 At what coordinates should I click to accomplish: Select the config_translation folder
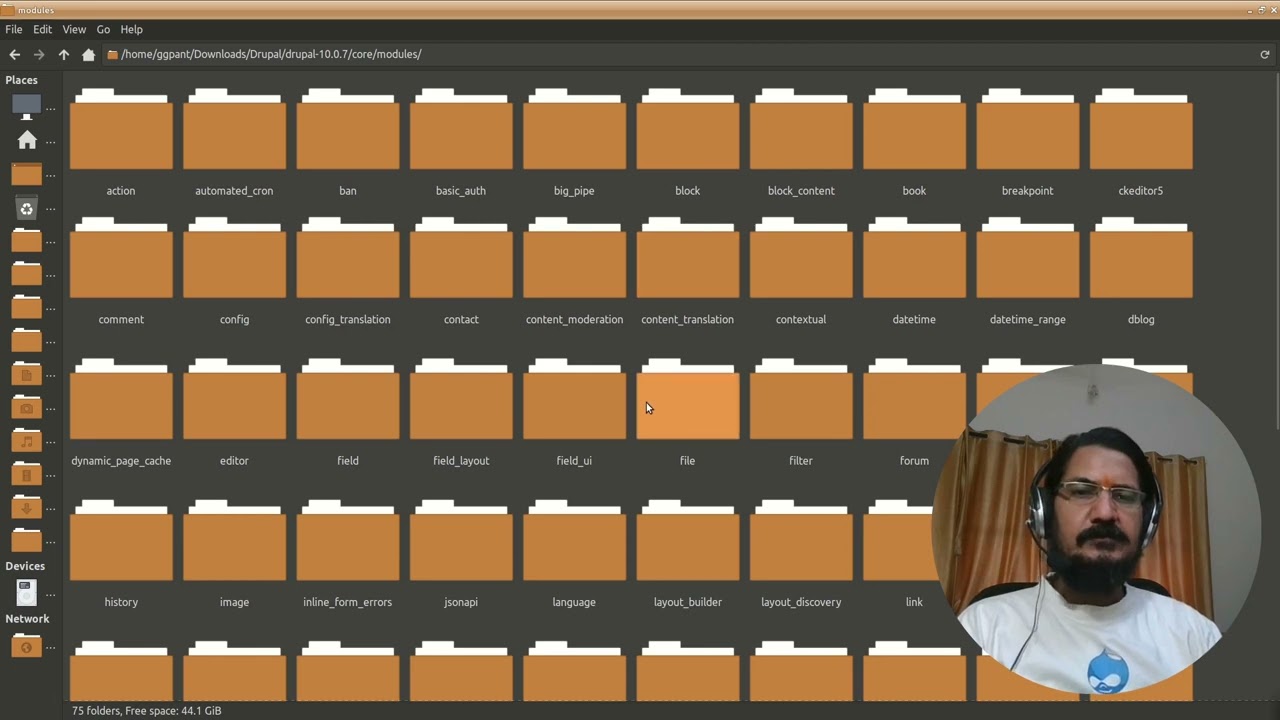[x=348, y=259]
